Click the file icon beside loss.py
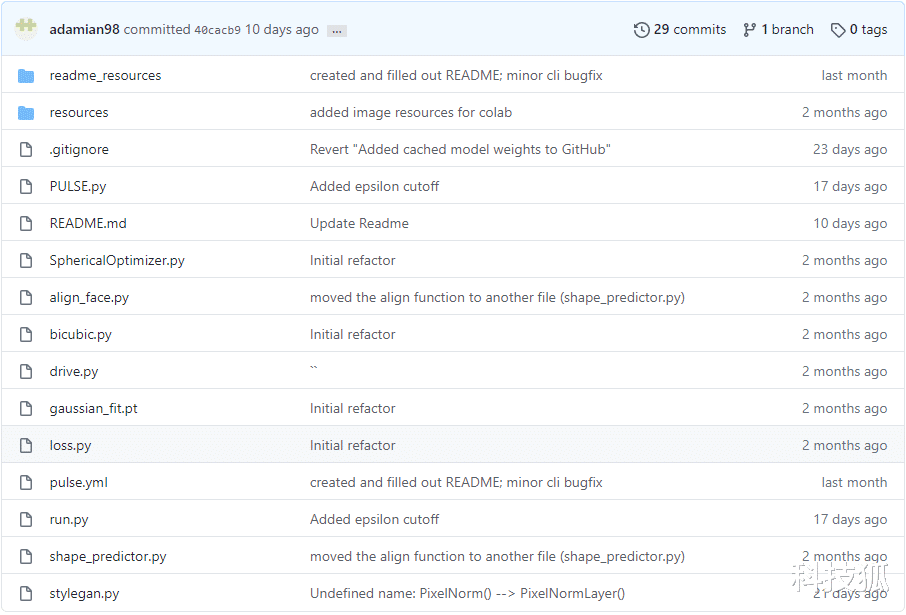This screenshot has width=906, height=615. (x=26, y=445)
